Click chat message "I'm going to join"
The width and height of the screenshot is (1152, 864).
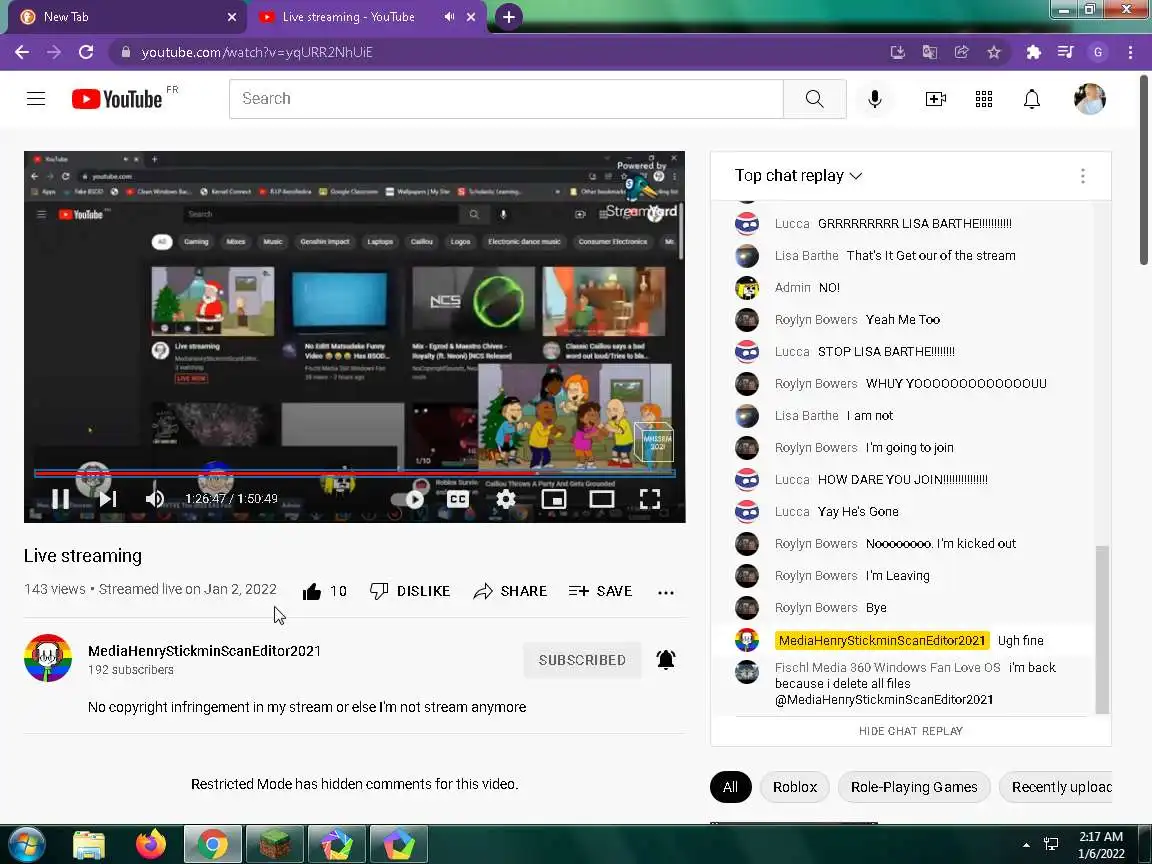click(910, 447)
